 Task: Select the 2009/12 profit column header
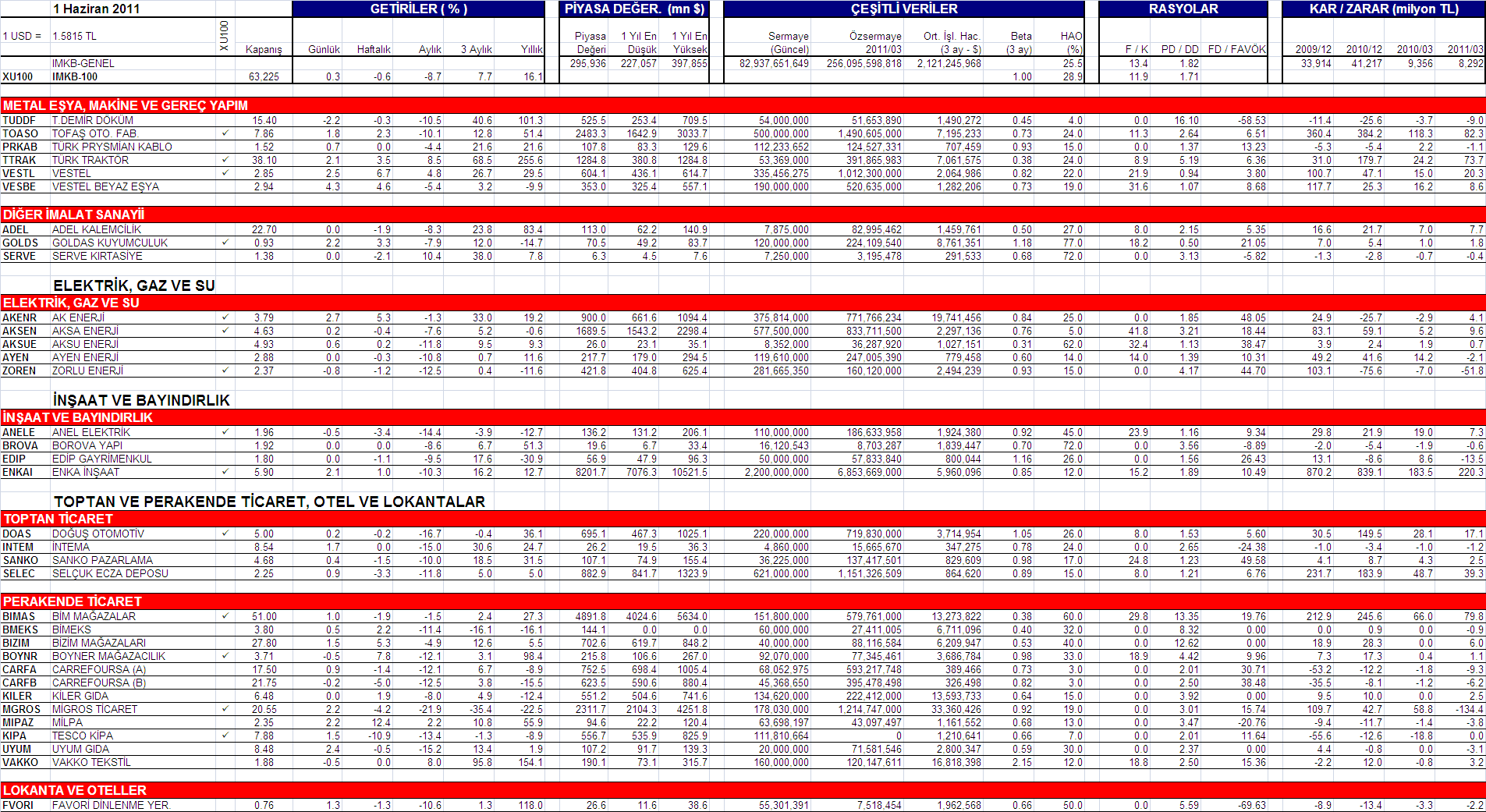1314,49
